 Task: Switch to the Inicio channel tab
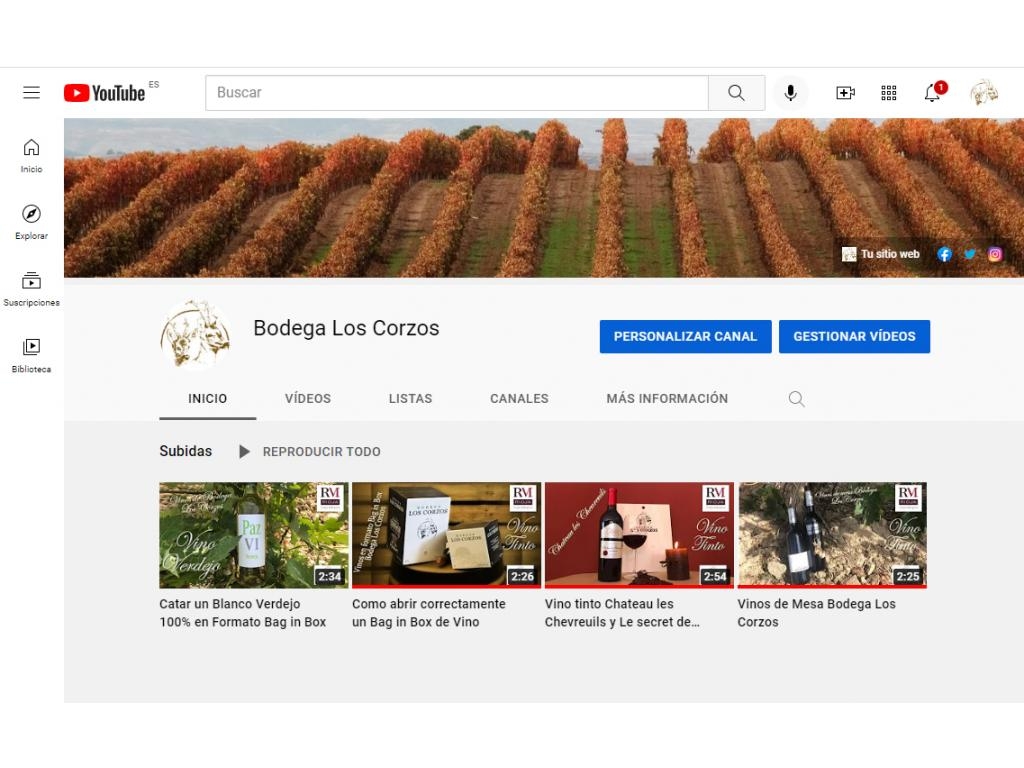[x=208, y=398]
